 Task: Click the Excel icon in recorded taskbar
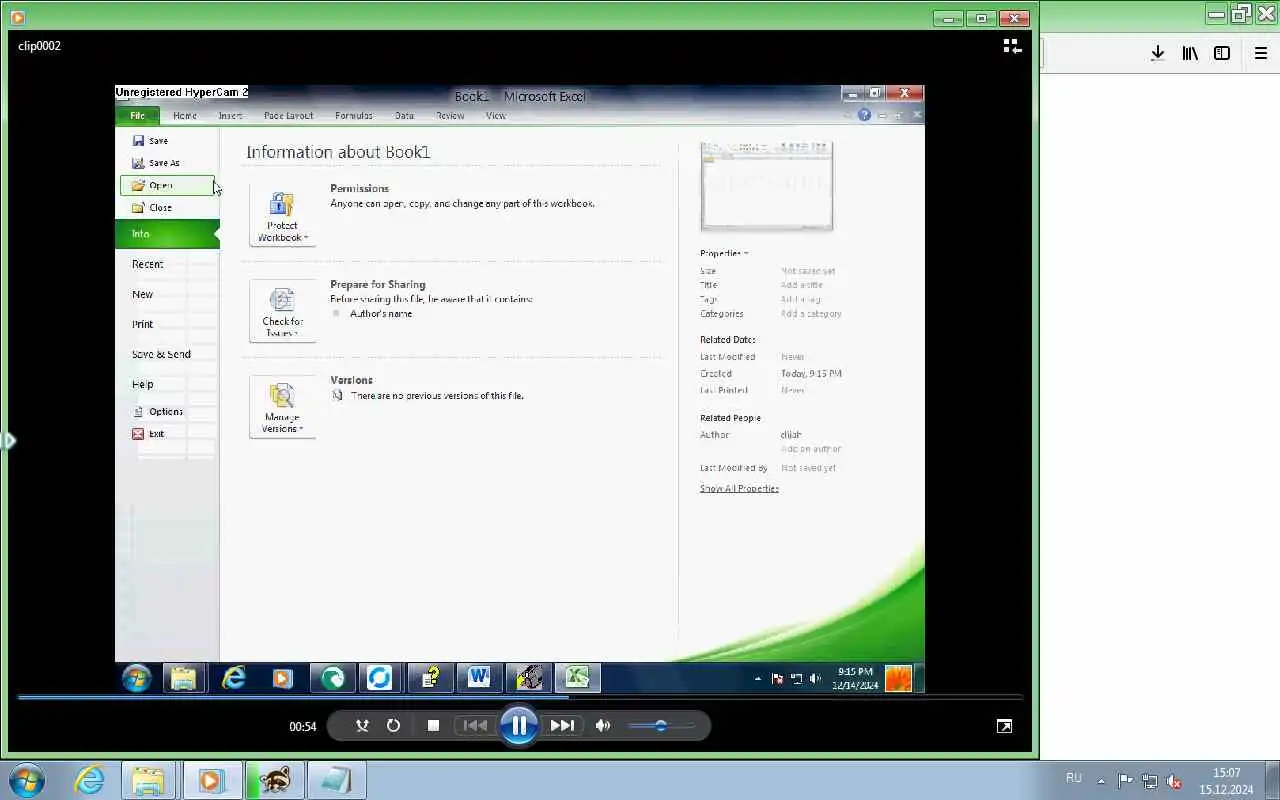(577, 678)
